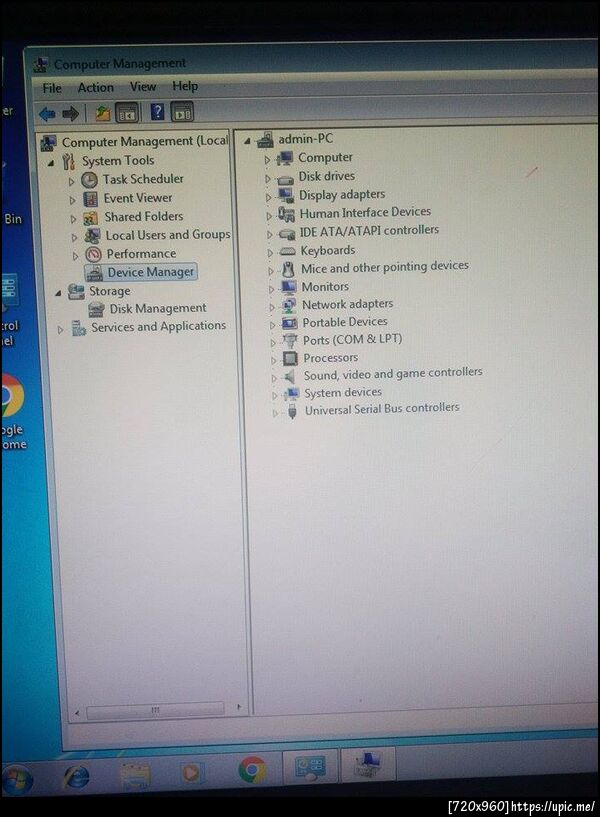The width and height of the screenshot is (600, 817).
Task: Collapse the Storage node
Action: (58, 293)
